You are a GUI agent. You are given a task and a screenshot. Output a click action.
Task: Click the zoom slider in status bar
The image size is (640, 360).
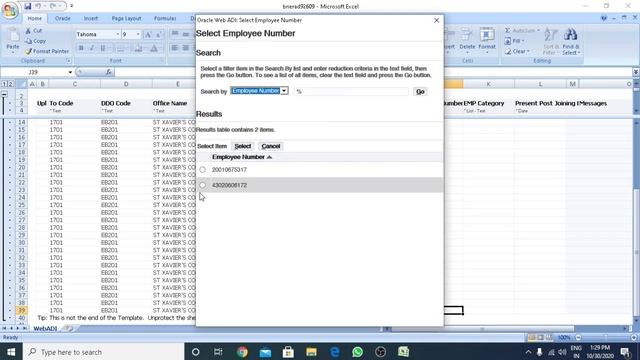click(x=606, y=338)
